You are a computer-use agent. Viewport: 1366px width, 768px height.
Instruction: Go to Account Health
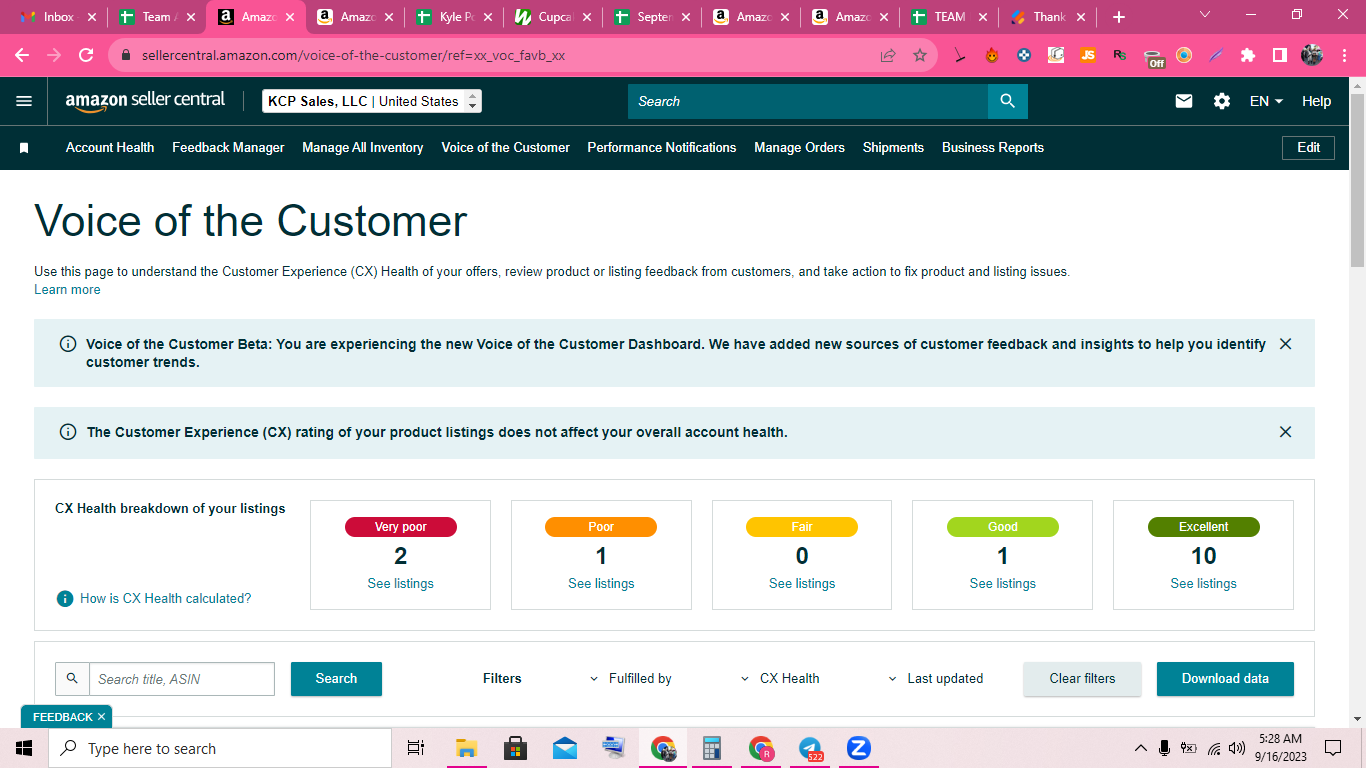[x=110, y=148]
